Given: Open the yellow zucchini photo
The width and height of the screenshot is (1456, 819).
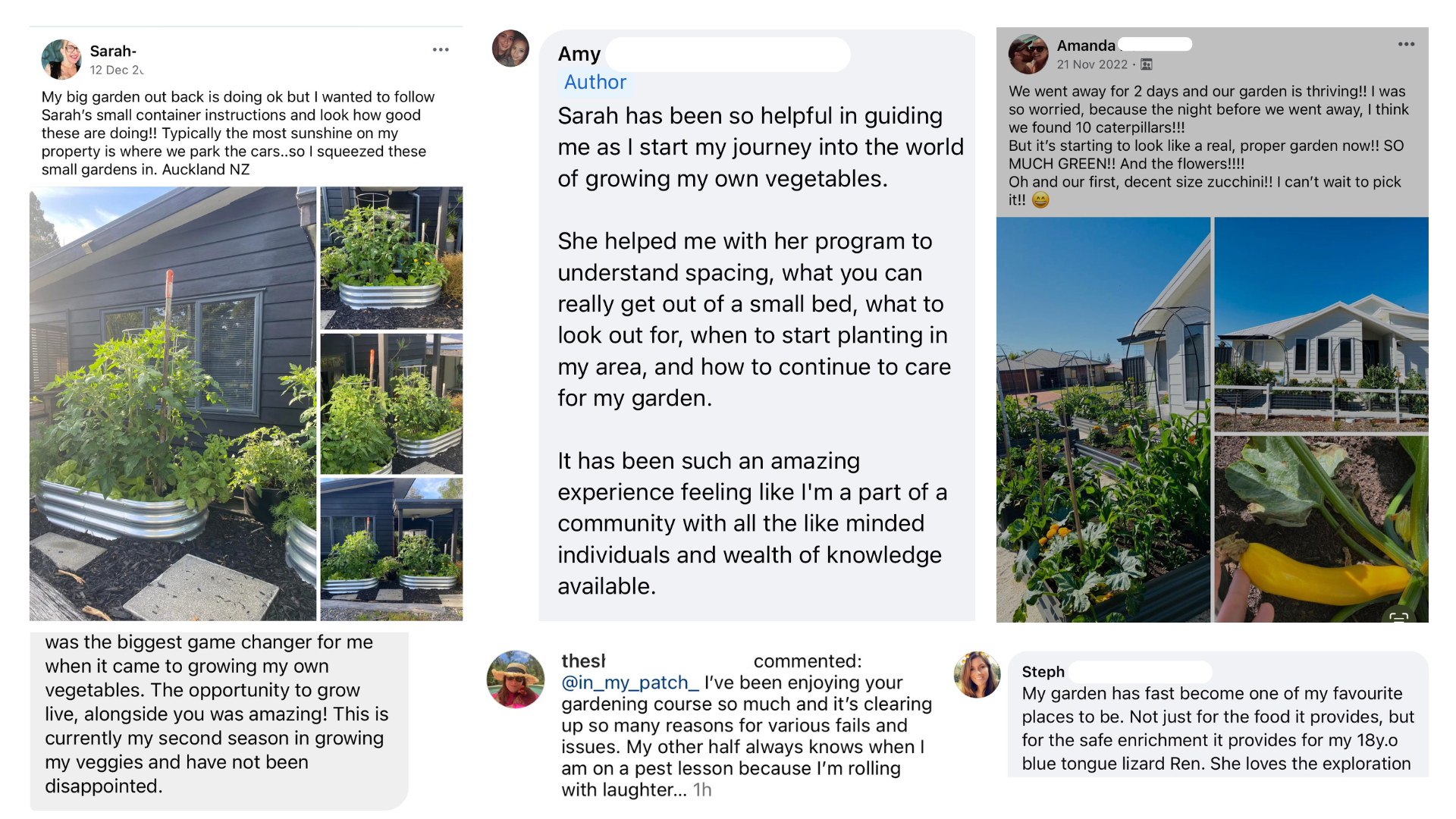Looking at the screenshot, I should tap(1321, 529).
